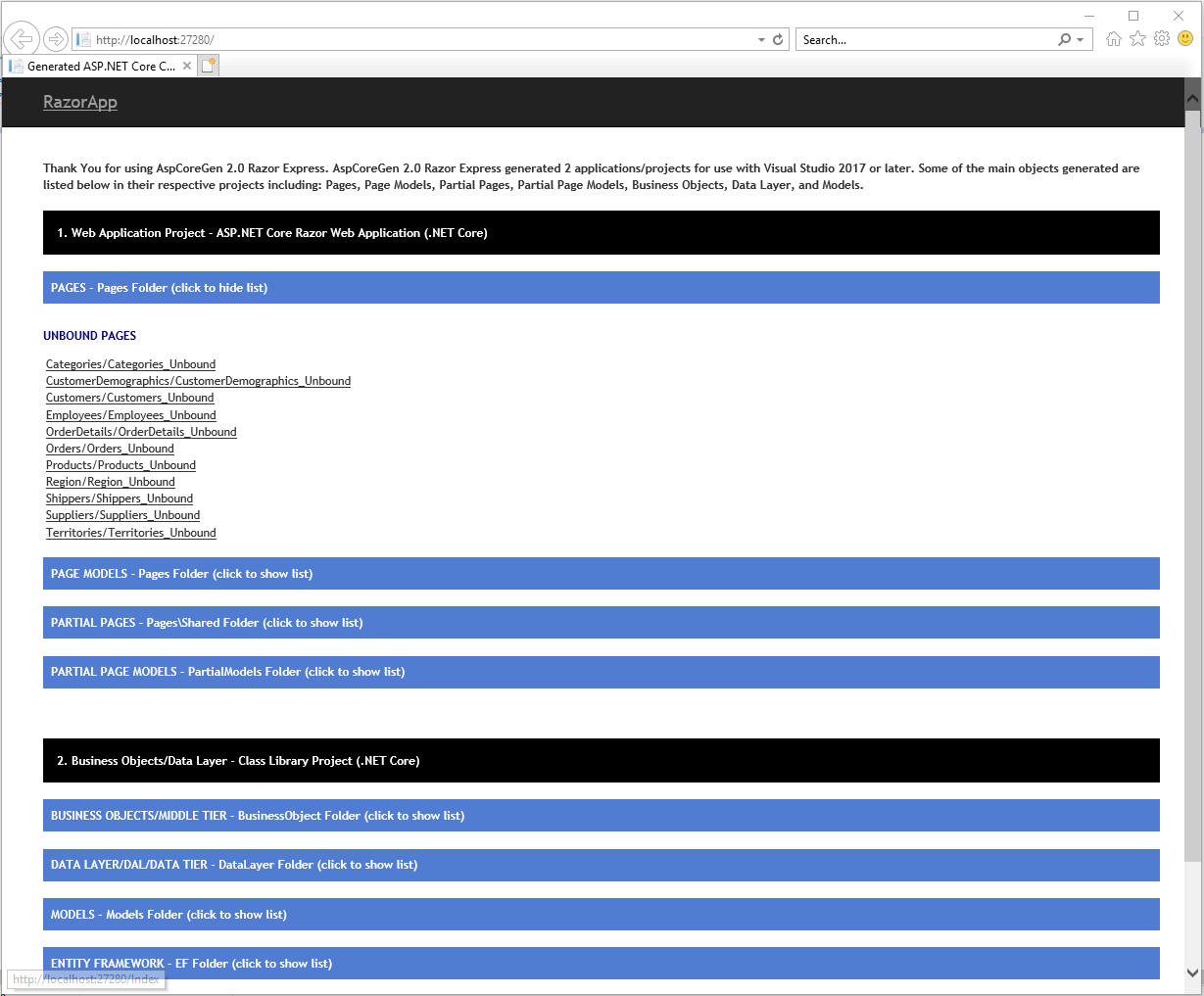The width and height of the screenshot is (1204, 996).
Task: Refresh the page with the reload icon
Action: [778, 40]
